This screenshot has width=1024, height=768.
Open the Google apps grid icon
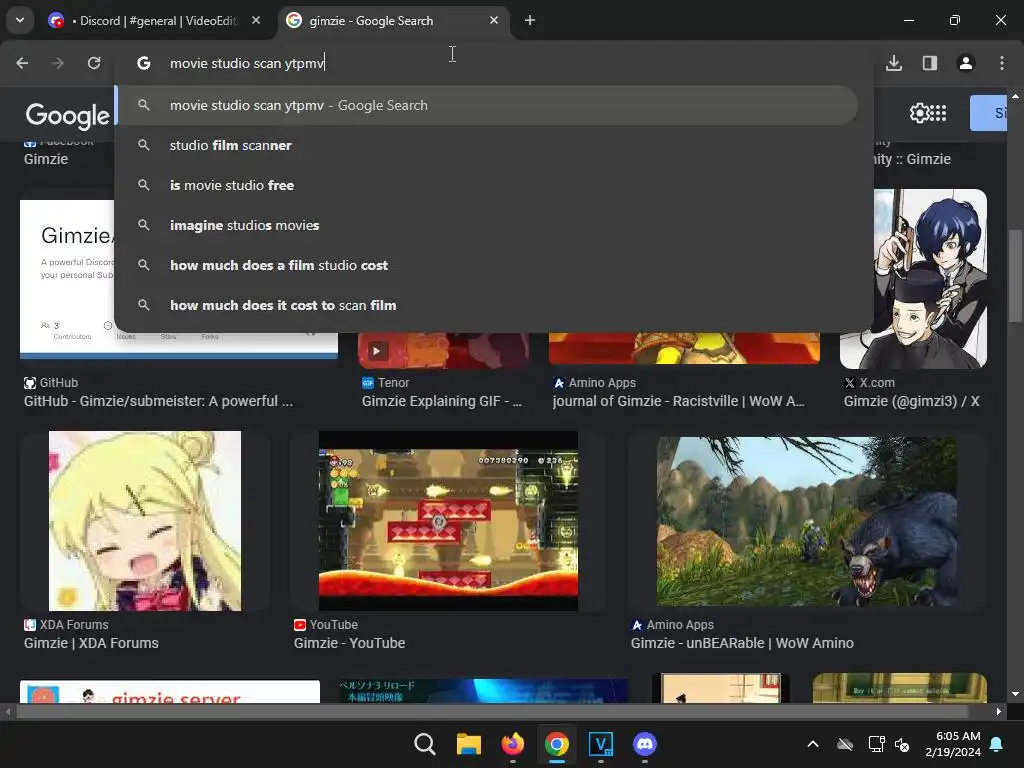click(x=938, y=113)
